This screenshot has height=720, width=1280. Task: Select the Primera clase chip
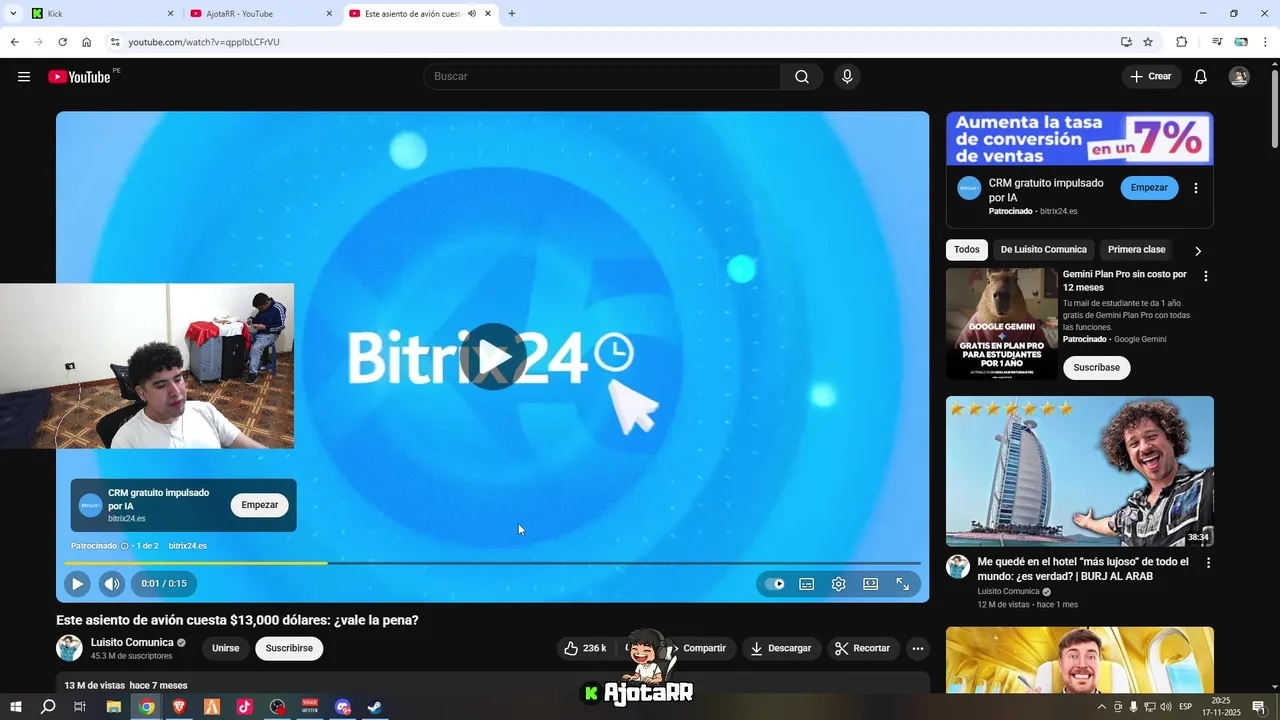1137,250
